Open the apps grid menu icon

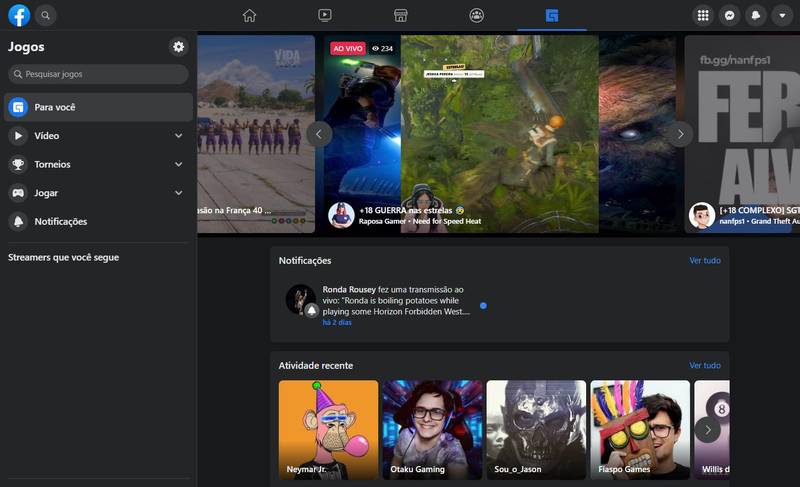703,15
